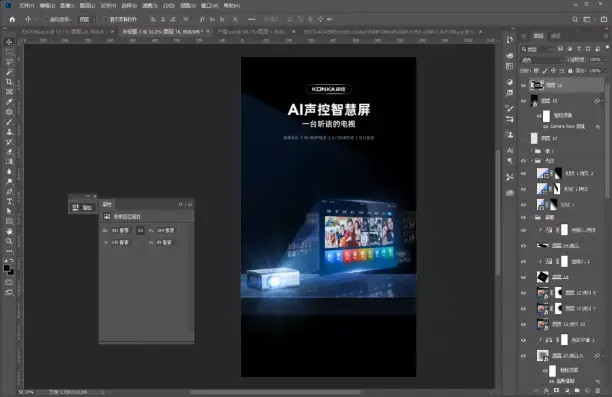
Task: Select the Eyedropper tool
Action: tap(9, 102)
